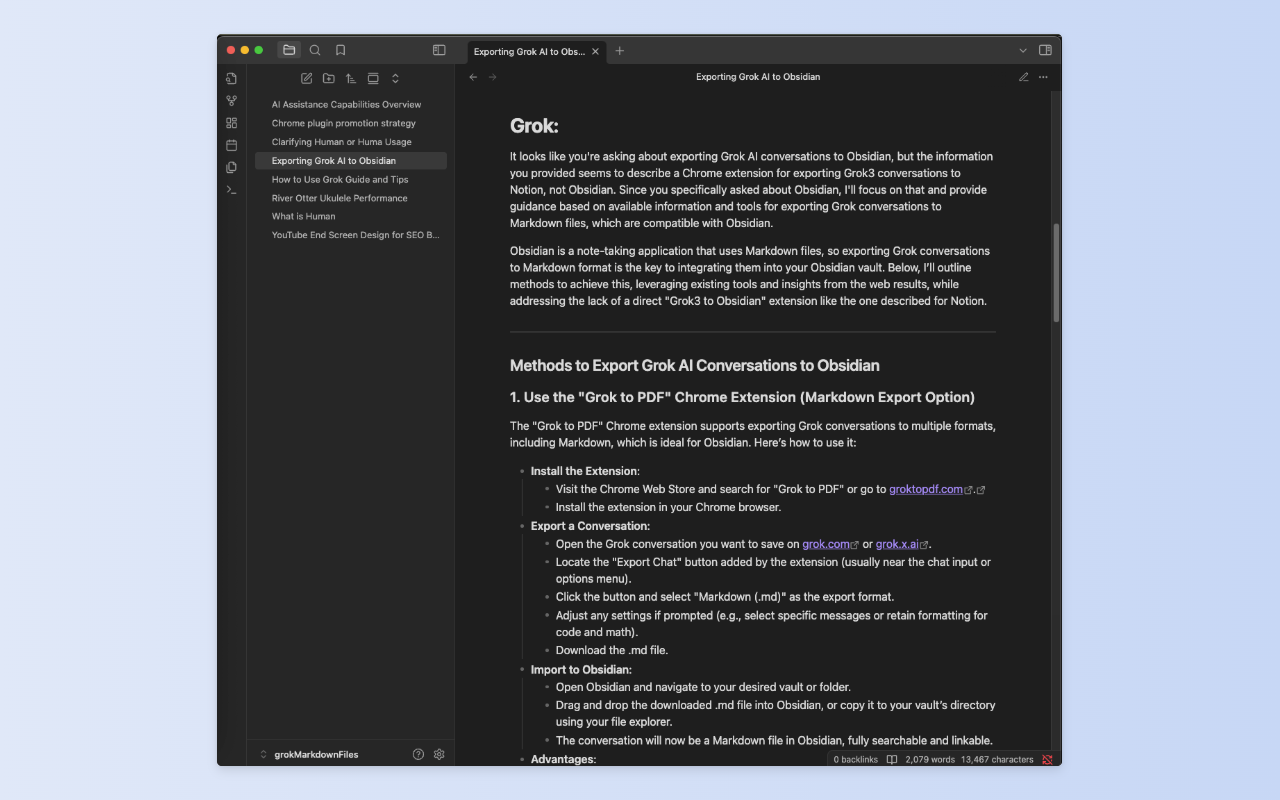Open graph view from ribbon
Image resolution: width=1280 pixels, height=800 pixels.
pyautogui.click(x=231, y=101)
